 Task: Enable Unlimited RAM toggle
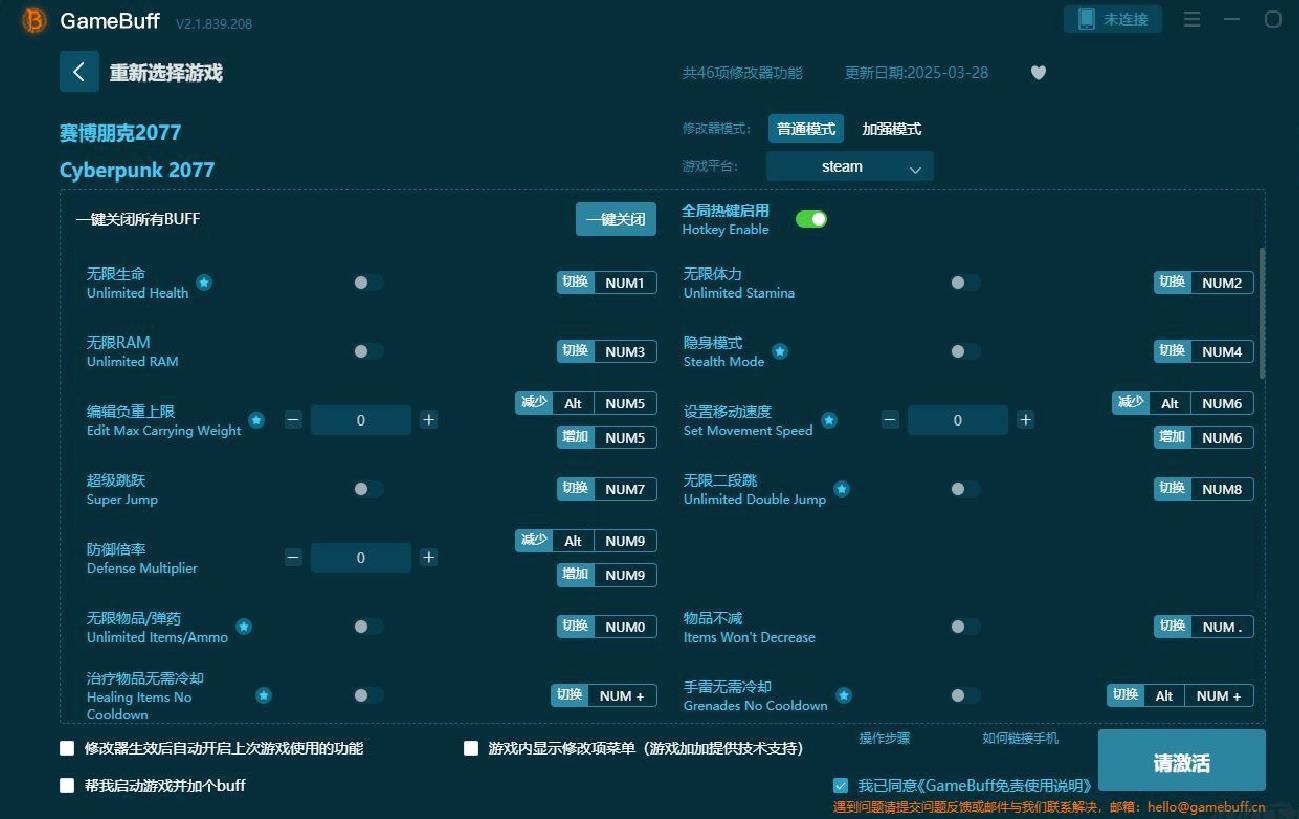tap(368, 351)
